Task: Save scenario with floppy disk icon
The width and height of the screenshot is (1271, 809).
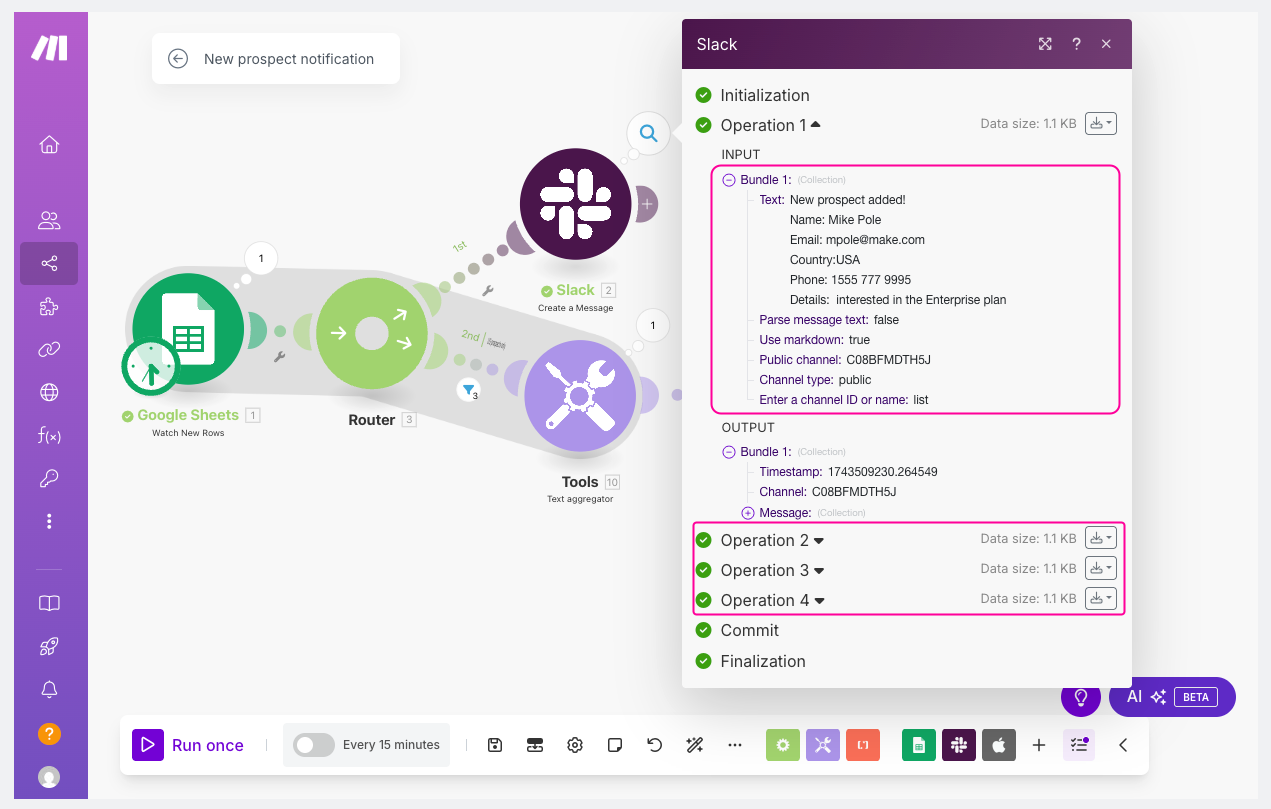Action: 495,745
